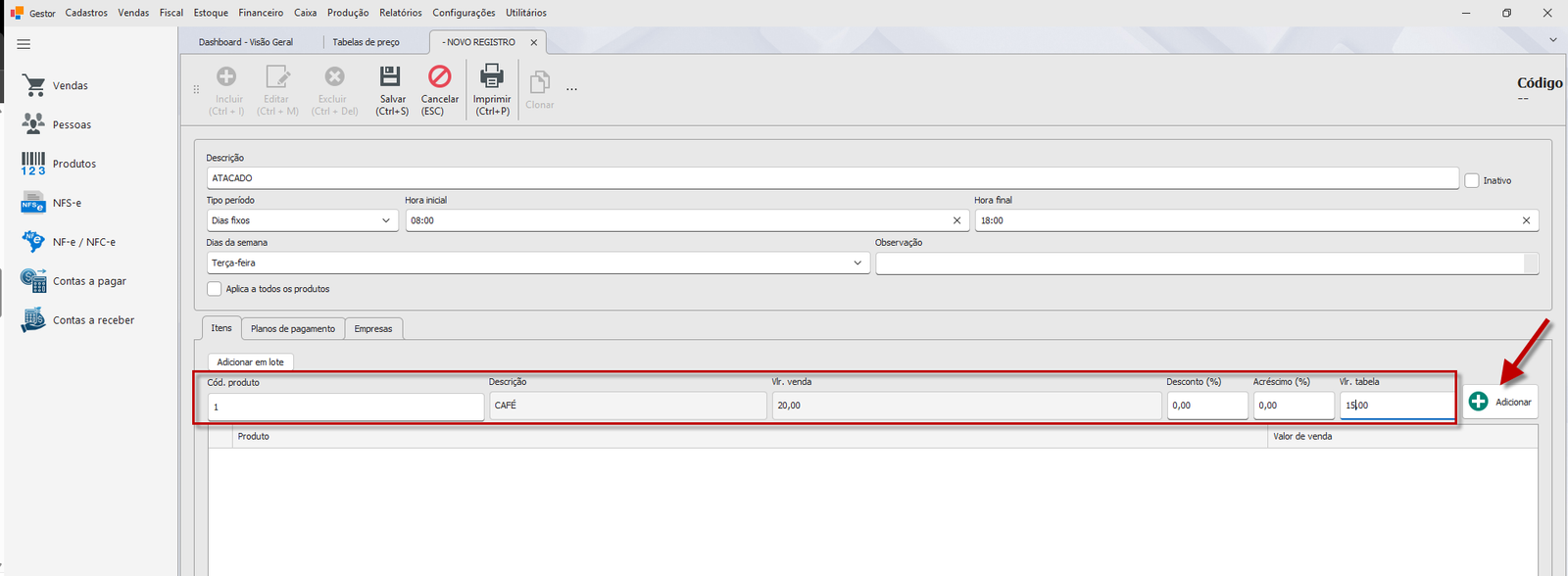This screenshot has height=576, width=1568.
Task: Open Contas a receber in sidebar
Action: coord(78,320)
